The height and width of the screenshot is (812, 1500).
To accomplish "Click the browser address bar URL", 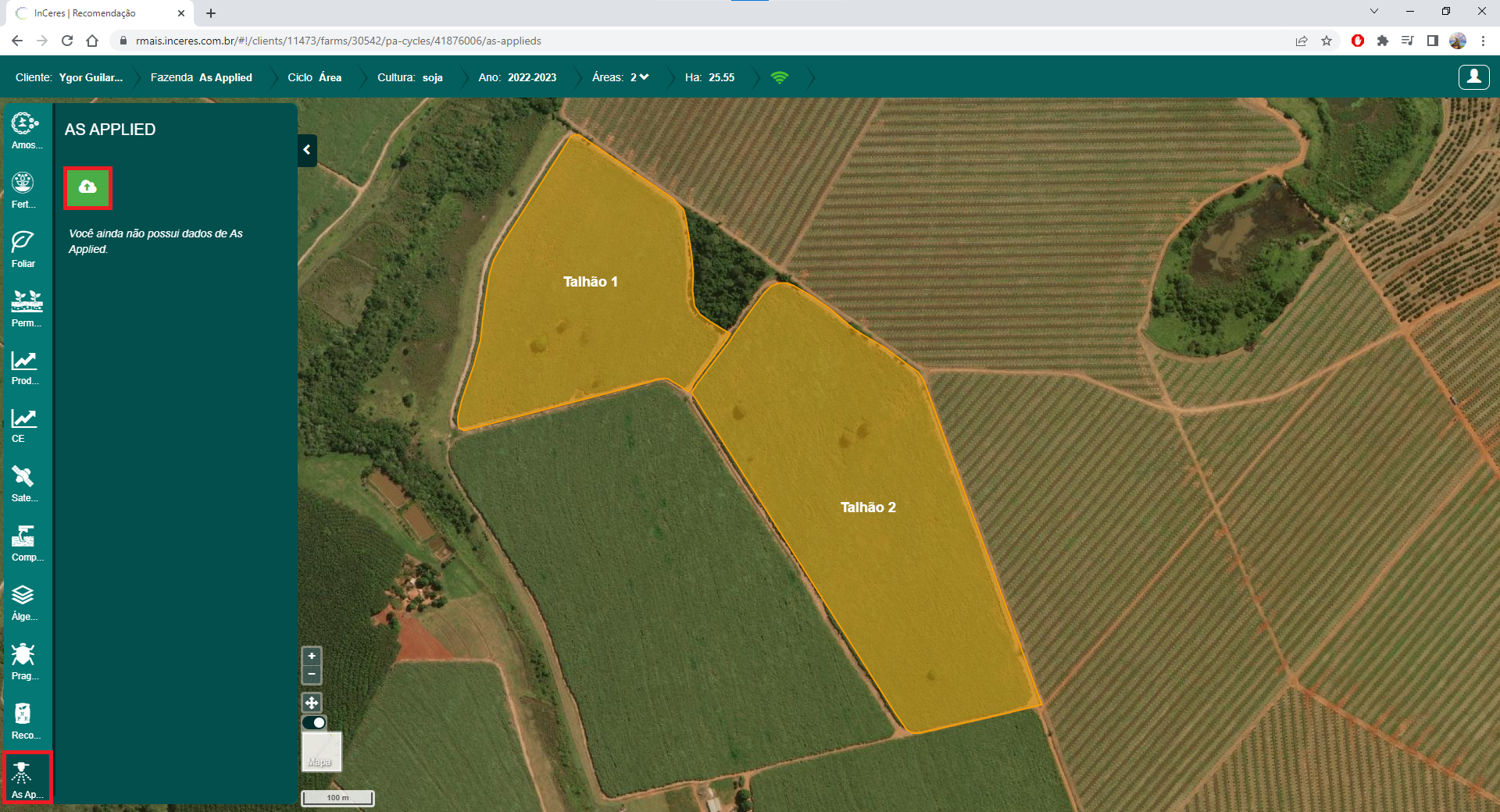I will (x=338, y=41).
